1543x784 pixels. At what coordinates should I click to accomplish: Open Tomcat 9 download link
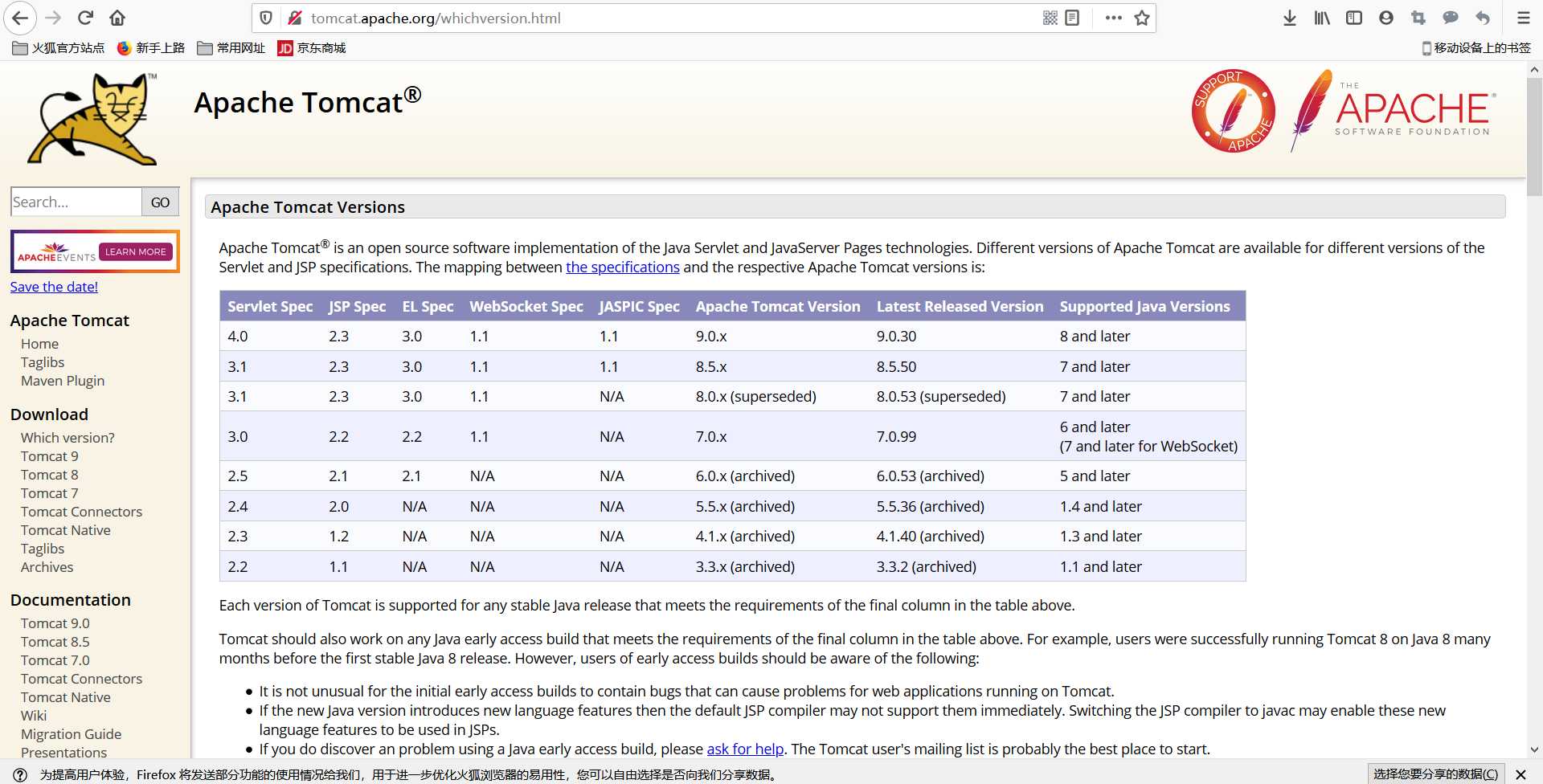[50, 456]
